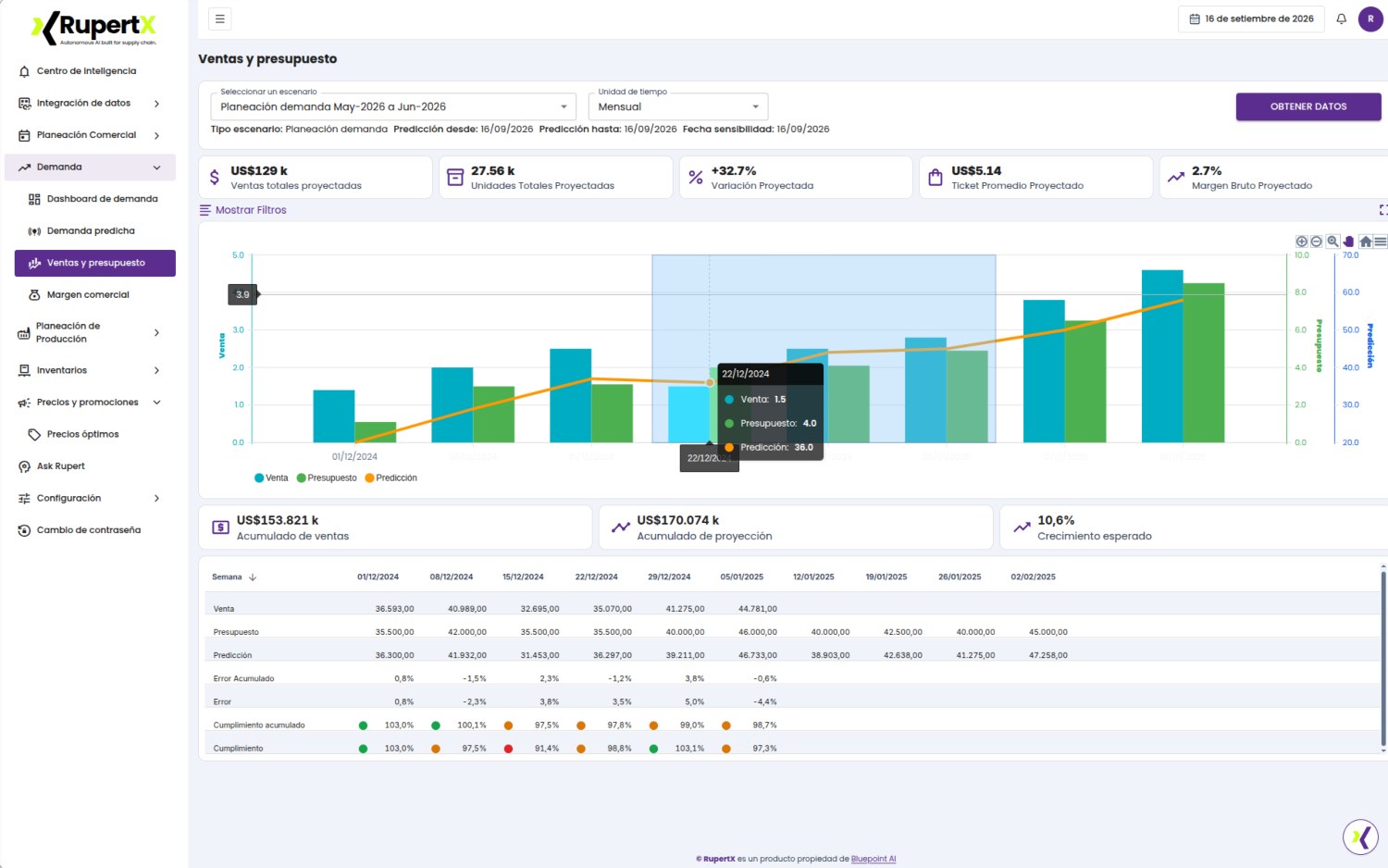Open Cambio de contraseña

pyautogui.click(x=88, y=530)
